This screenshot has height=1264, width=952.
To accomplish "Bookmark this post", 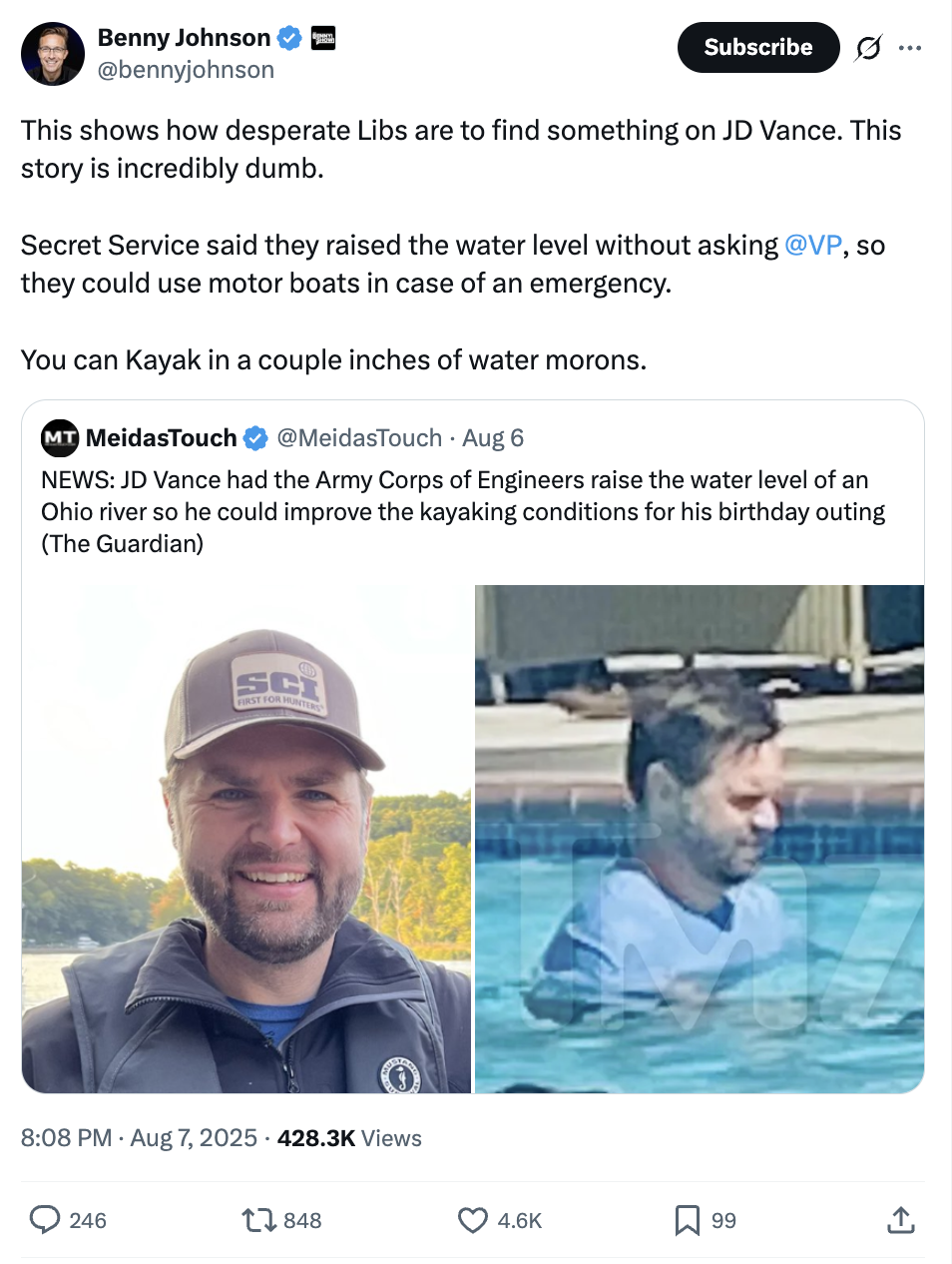I will [687, 1220].
